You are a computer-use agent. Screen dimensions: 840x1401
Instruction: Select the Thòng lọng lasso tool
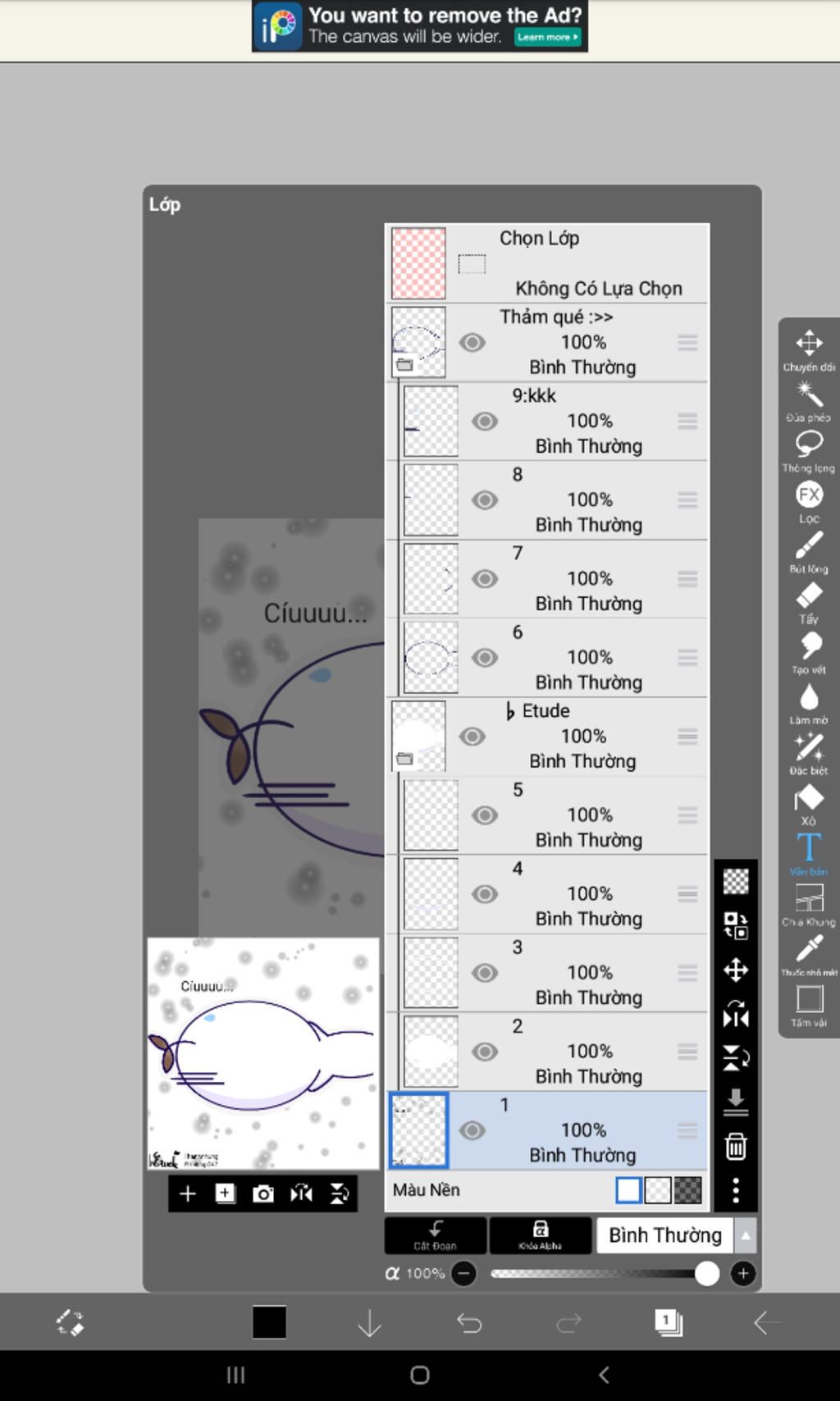[809, 451]
